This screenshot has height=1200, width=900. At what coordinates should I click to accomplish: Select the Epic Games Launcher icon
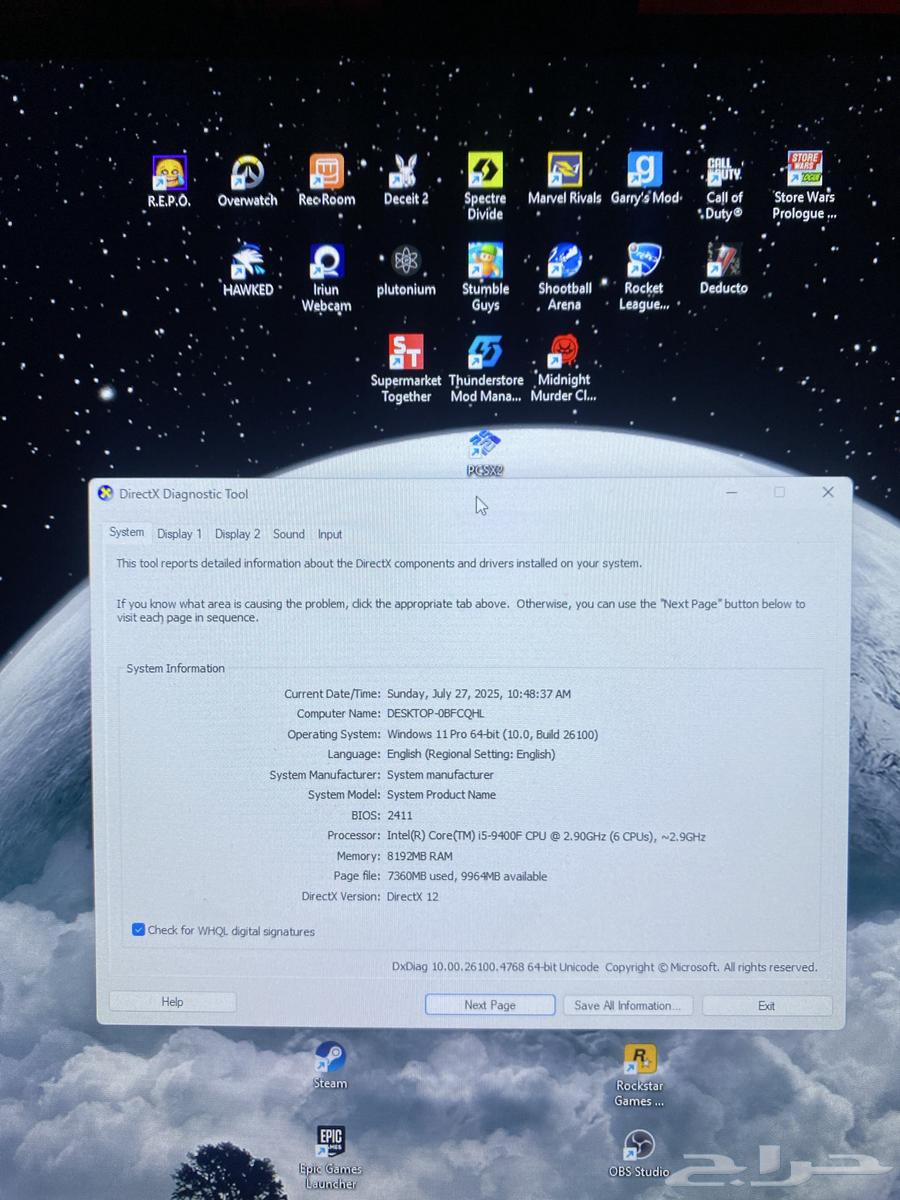[331, 1158]
